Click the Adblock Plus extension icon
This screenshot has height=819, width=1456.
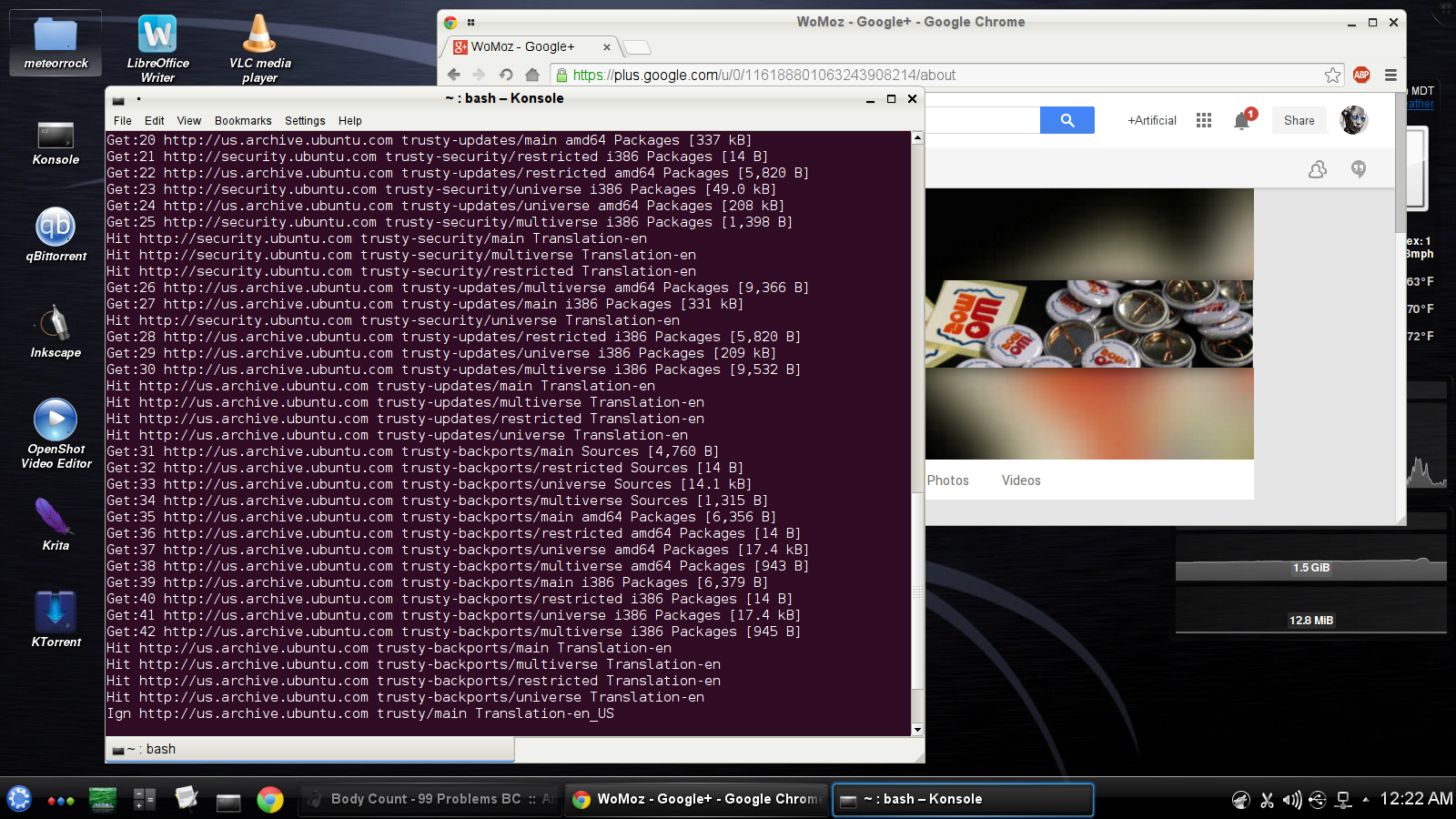[1361, 75]
